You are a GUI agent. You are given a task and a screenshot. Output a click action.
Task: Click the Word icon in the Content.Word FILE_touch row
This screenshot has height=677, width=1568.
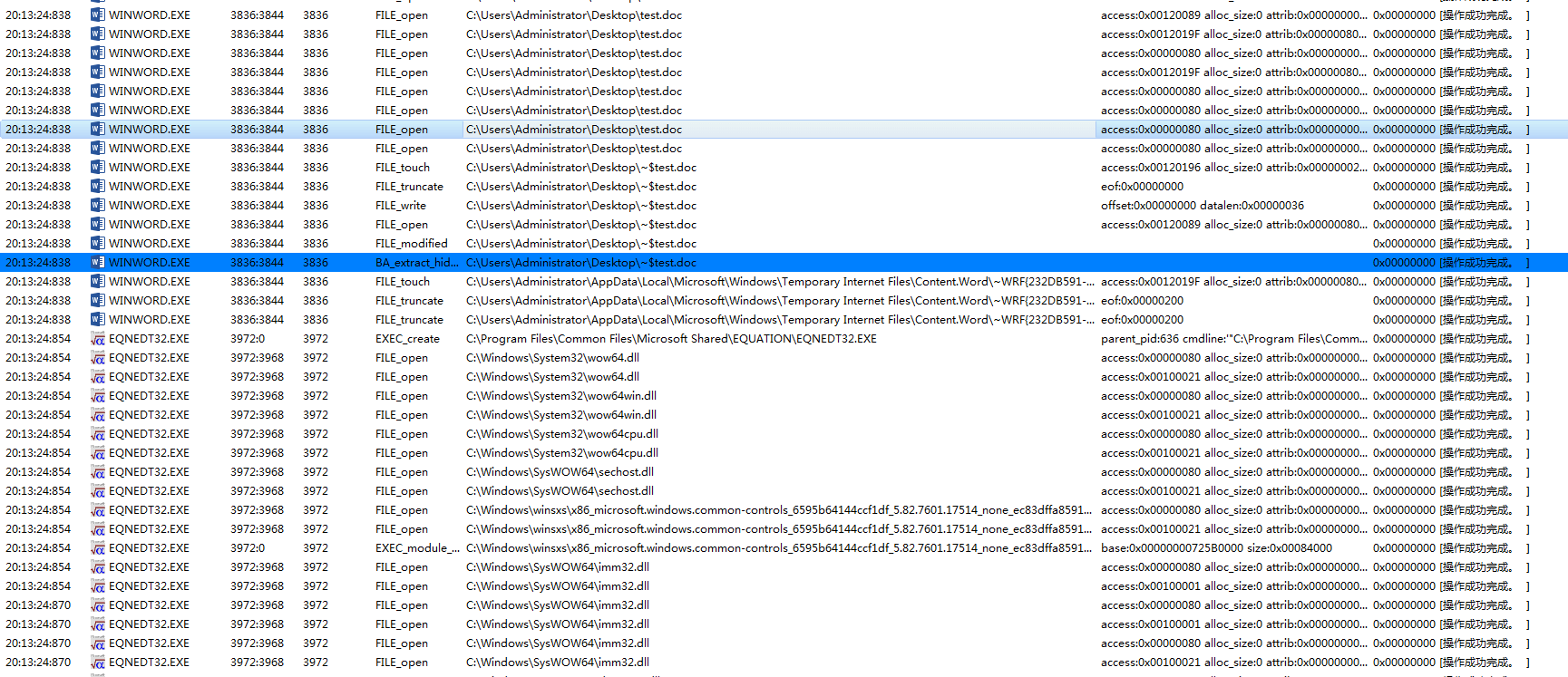pyautogui.click(x=97, y=281)
